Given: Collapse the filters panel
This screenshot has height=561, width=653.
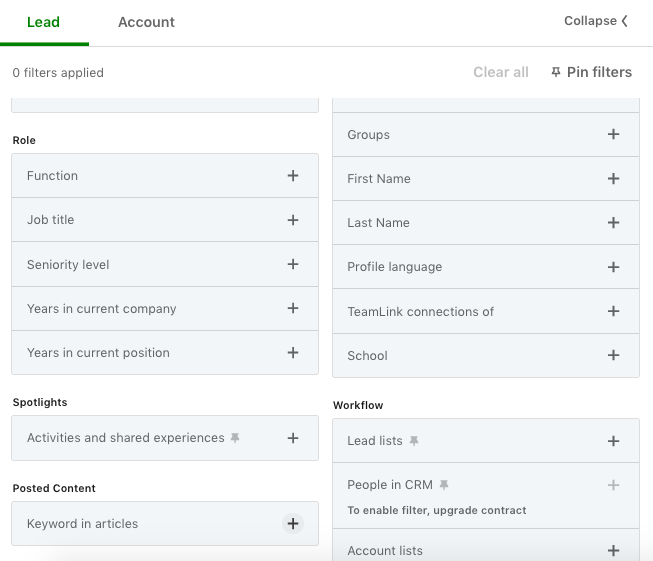Looking at the screenshot, I should pyautogui.click(x=596, y=21).
